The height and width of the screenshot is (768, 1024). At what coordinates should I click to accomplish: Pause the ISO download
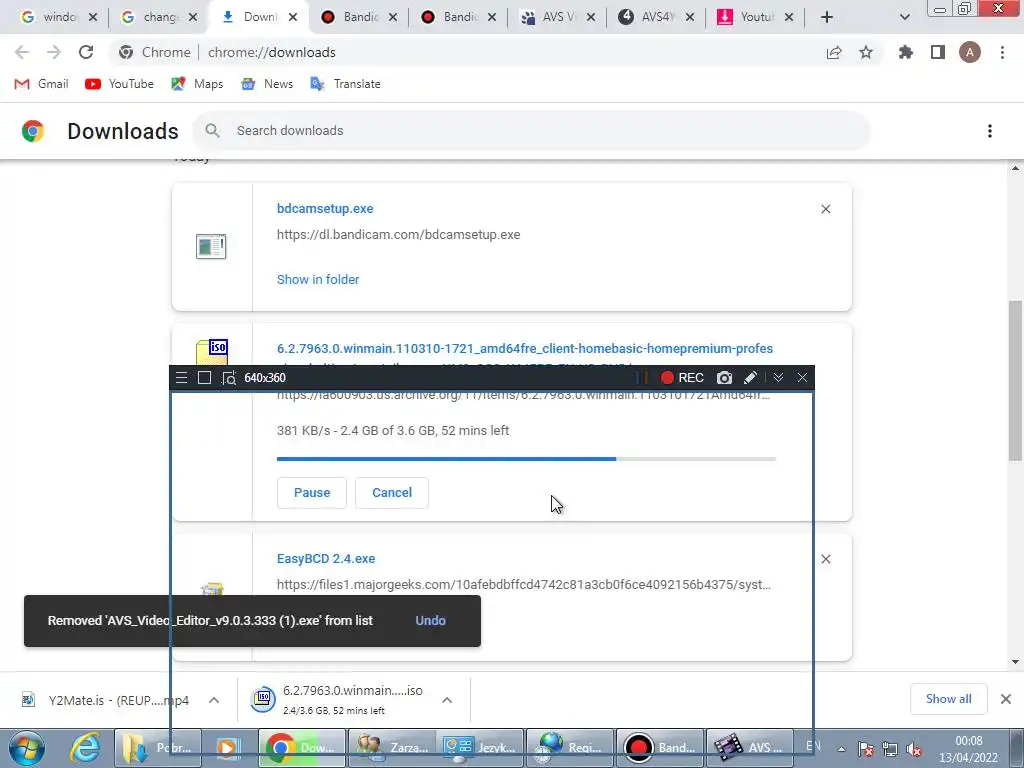coord(312,492)
